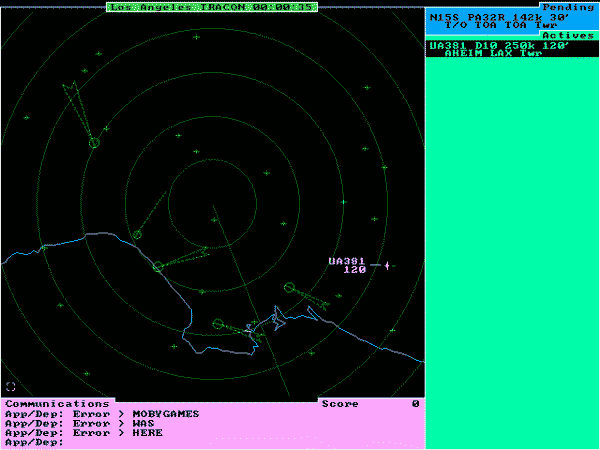This screenshot has width=600, height=450.
Task: Click the airport circle right of the harbor
Action: click(x=289, y=288)
